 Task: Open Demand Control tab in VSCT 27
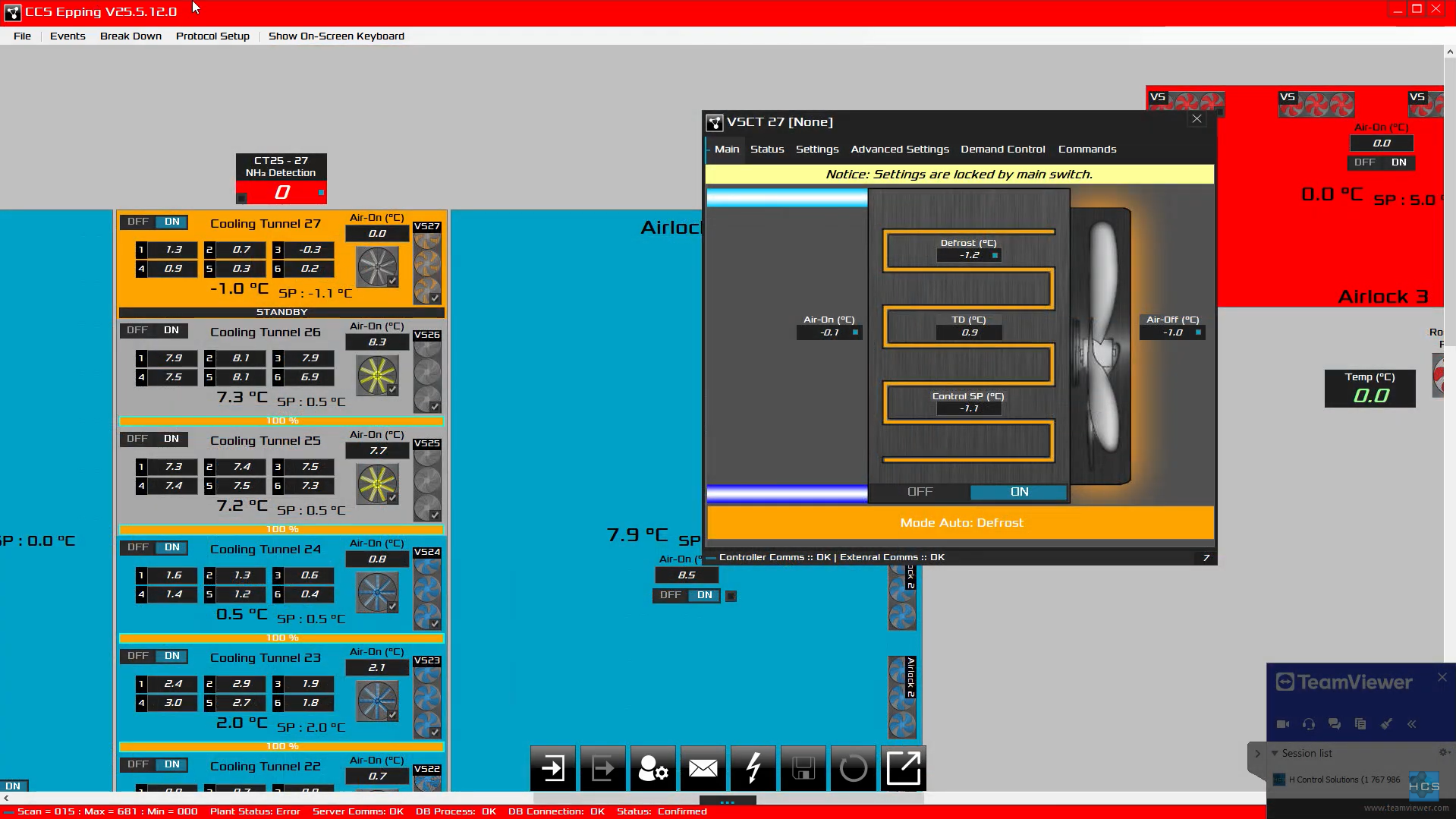pos(1003,149)
